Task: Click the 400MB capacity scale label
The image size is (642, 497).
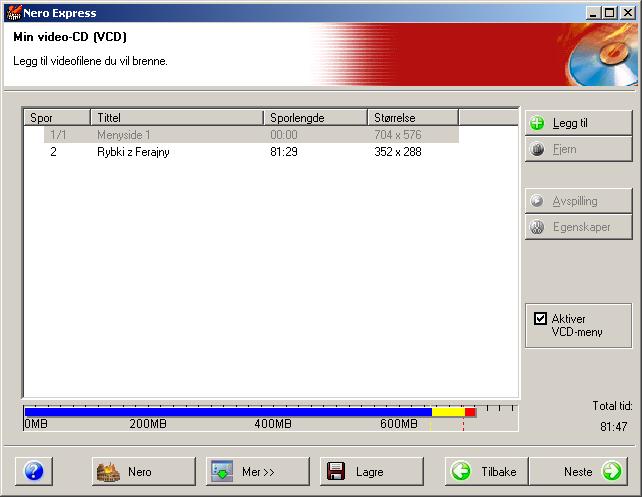Action: 273,423
